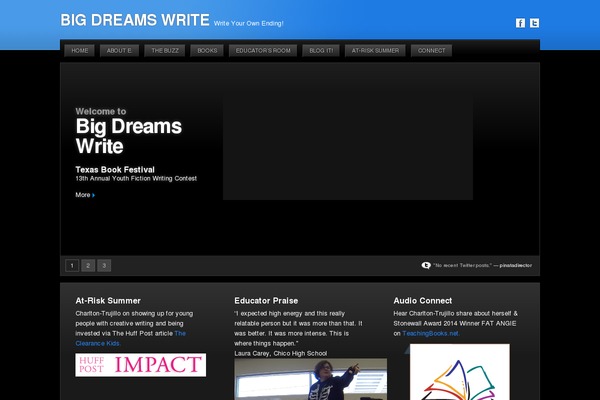
Task: Open the Twitter icon in the header
Action: tap(534, 23)
